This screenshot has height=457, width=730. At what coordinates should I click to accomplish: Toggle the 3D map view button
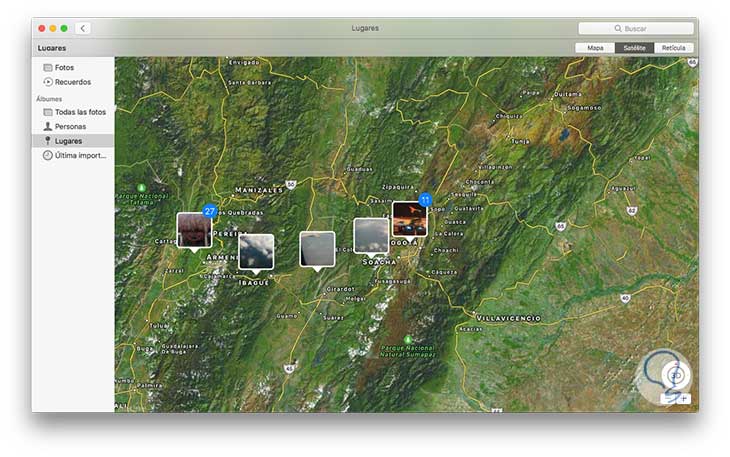click(676, 375)
